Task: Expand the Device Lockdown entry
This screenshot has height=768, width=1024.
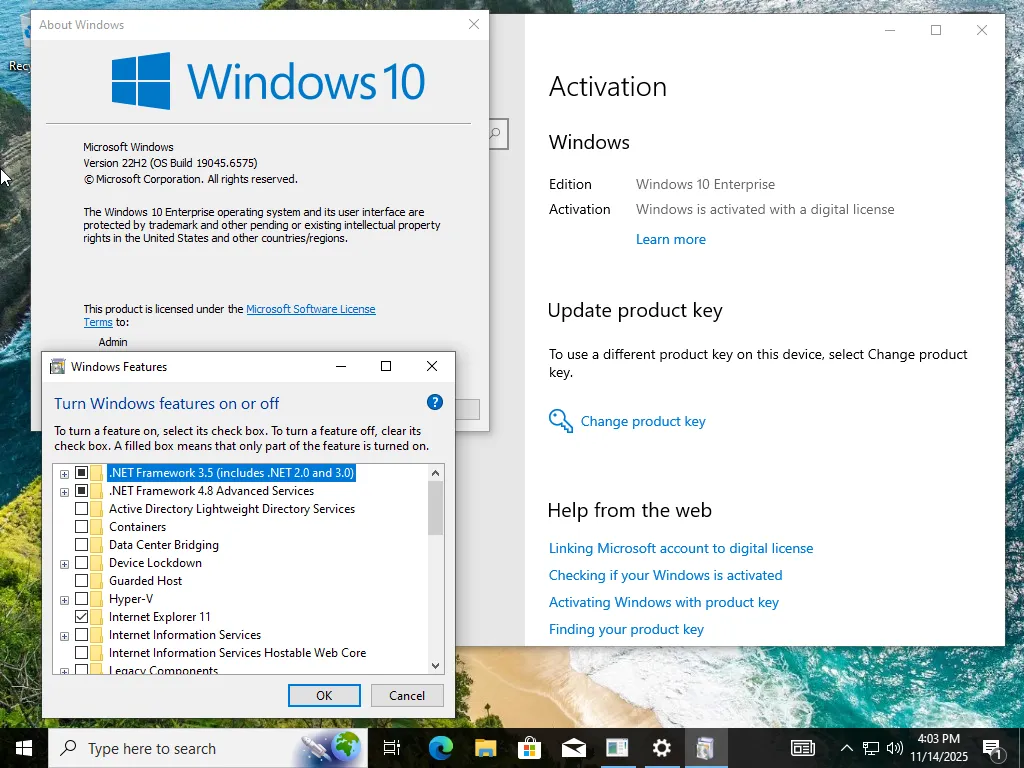Action: click(64, 562)
